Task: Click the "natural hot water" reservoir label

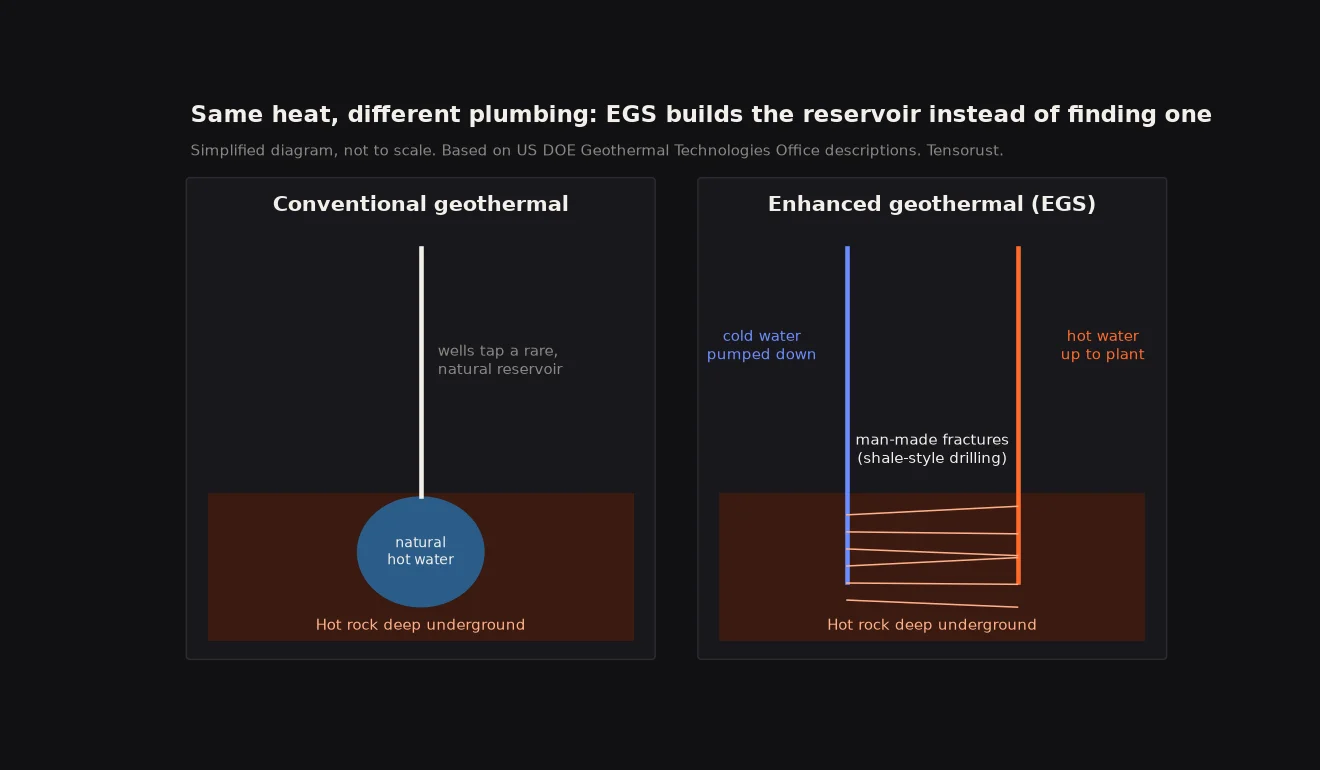Action: coord(421,551)
